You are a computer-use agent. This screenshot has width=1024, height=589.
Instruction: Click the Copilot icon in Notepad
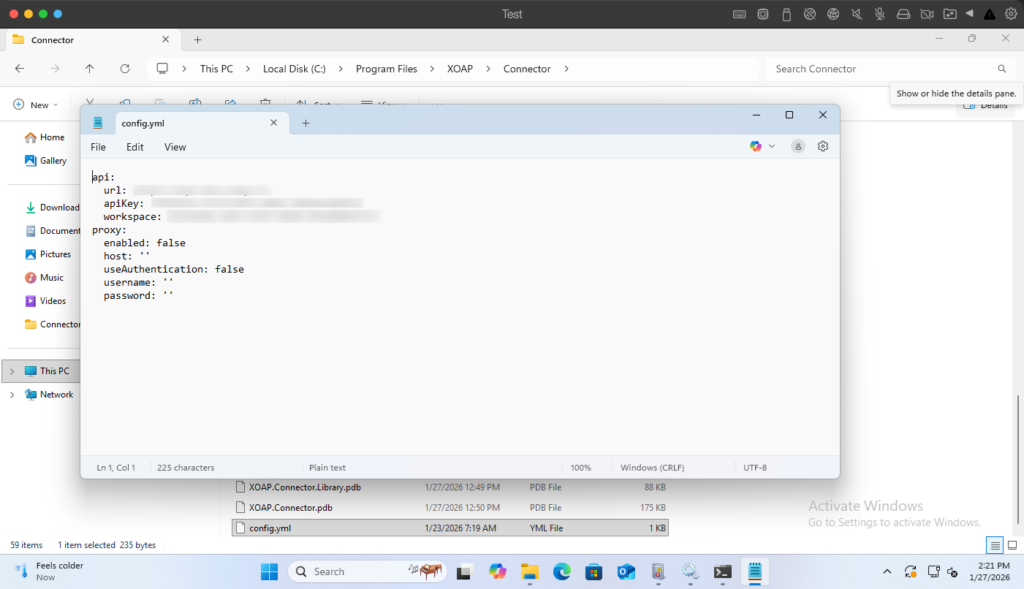pos(756,146)
